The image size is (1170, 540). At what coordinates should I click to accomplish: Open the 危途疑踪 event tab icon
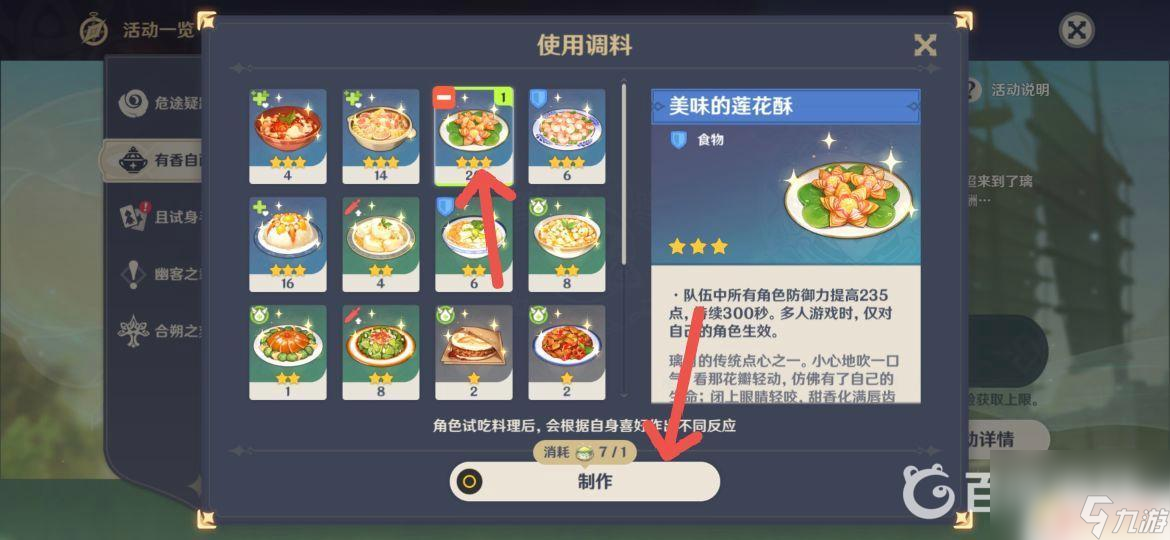point(133,104)
